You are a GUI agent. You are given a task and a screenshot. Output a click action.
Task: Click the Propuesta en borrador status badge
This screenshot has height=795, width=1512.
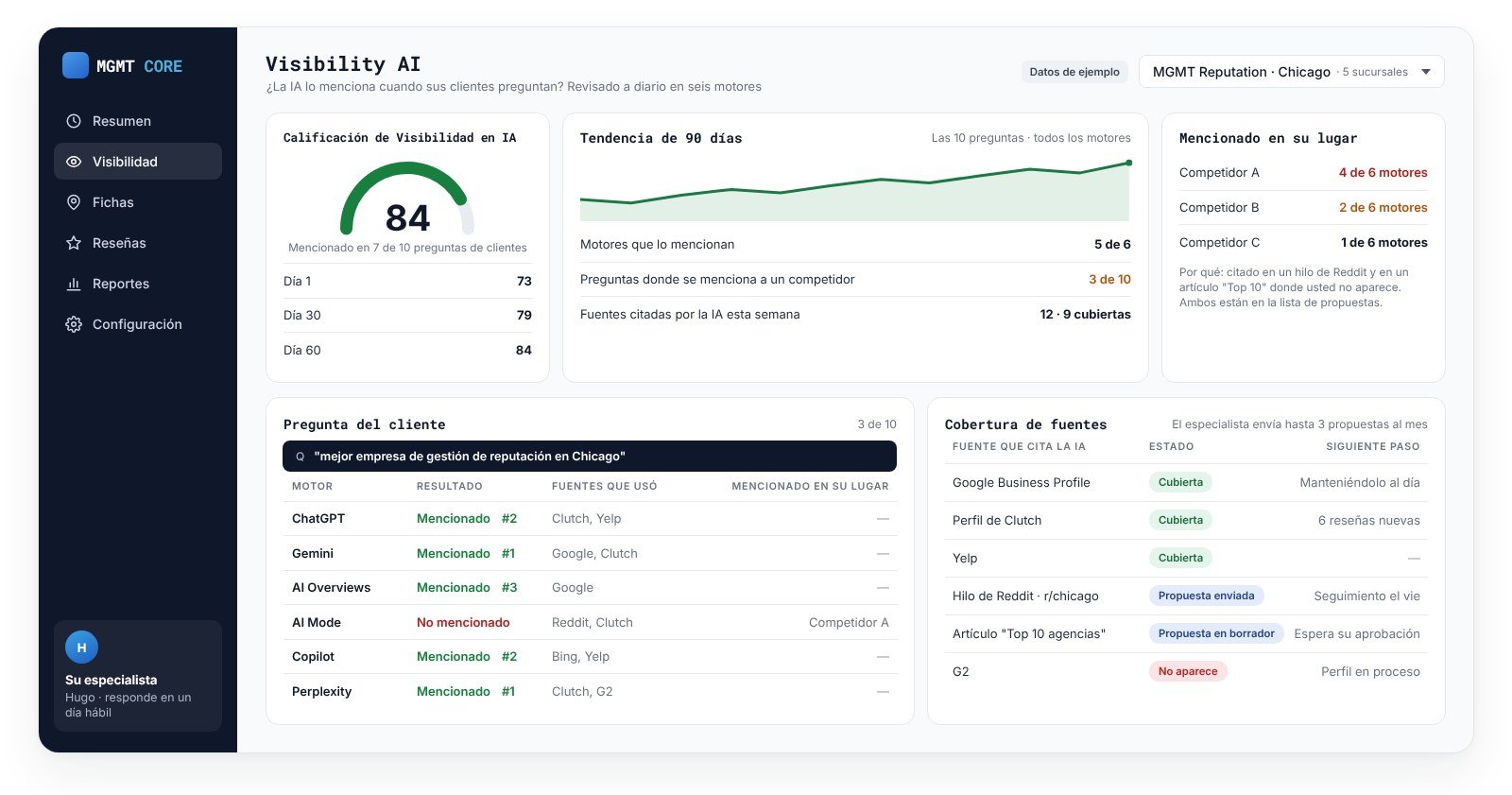click(x=1216, y=633)
